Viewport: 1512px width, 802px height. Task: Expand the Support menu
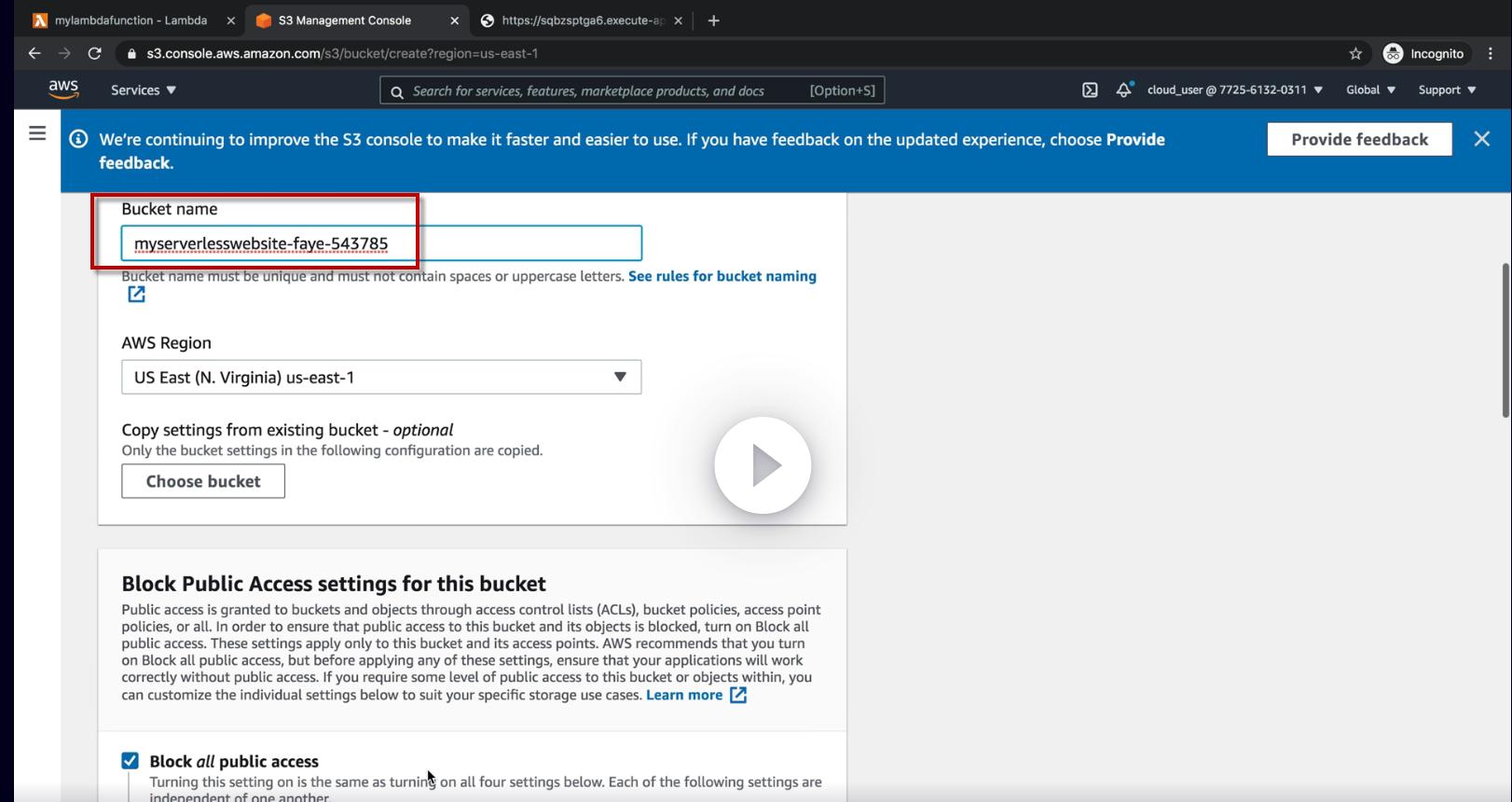pyautogui.click(x=1447, y=90)
